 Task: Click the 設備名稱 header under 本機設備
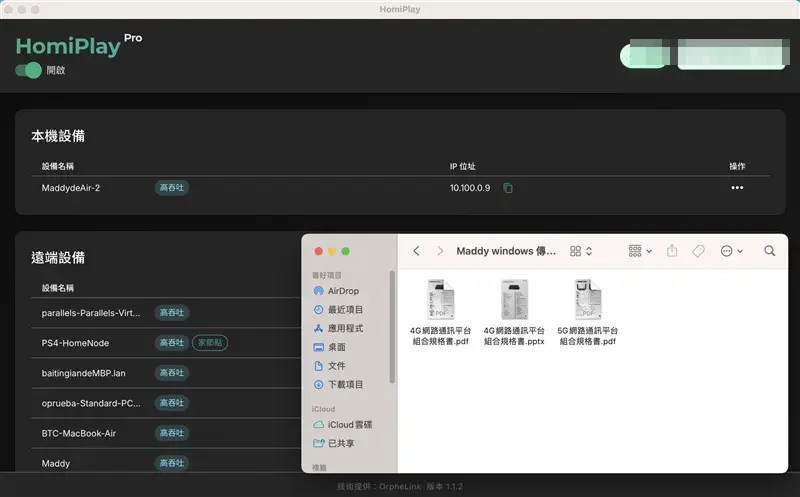pos(58,166)
